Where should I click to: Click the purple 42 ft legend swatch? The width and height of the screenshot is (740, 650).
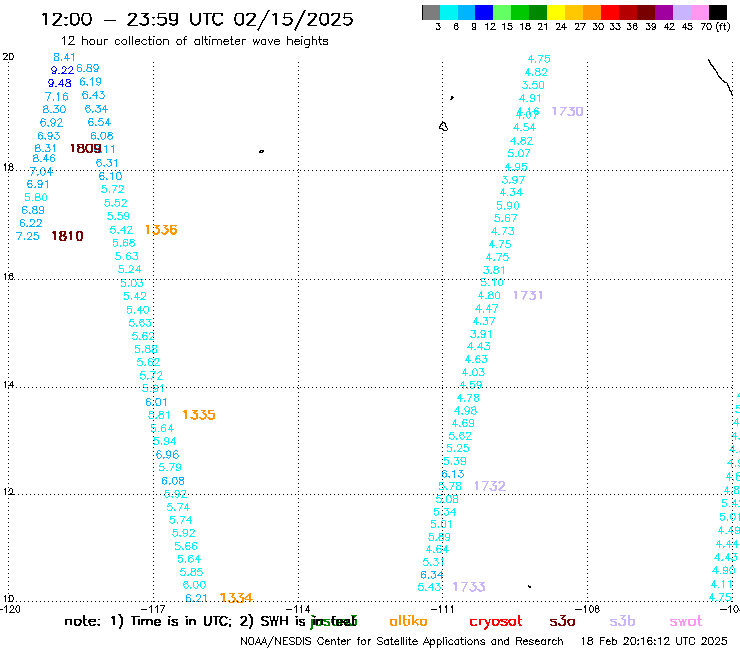[664, 12]
